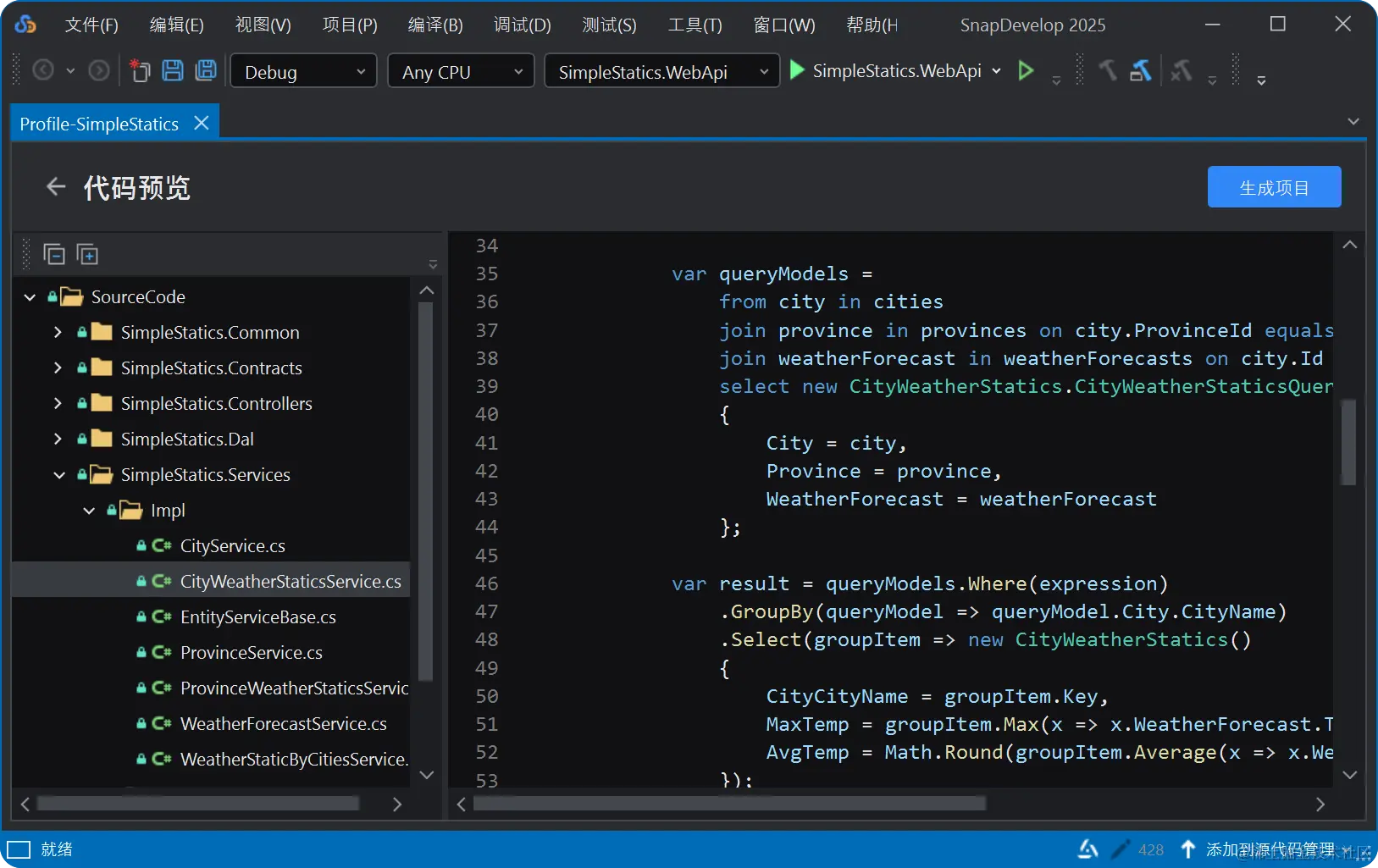Click the code editor horizontal scrollbar

(728, 804)
